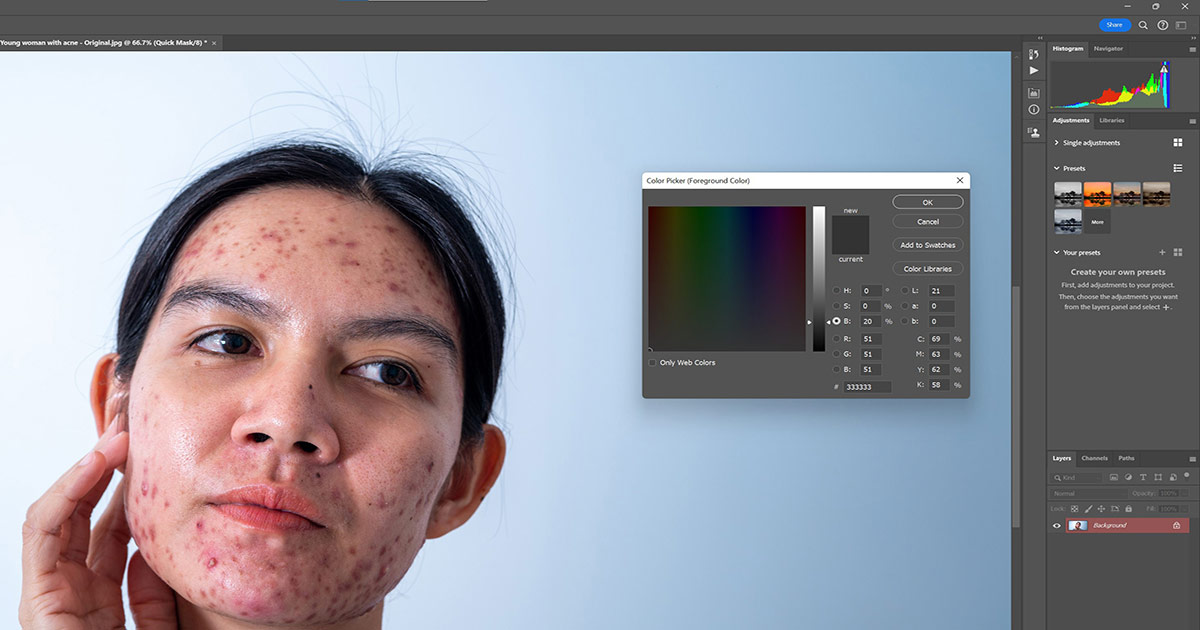Hide the Background layer visibility eye
Viewport: 1200px width, 630px height.
click(1058, 525)
